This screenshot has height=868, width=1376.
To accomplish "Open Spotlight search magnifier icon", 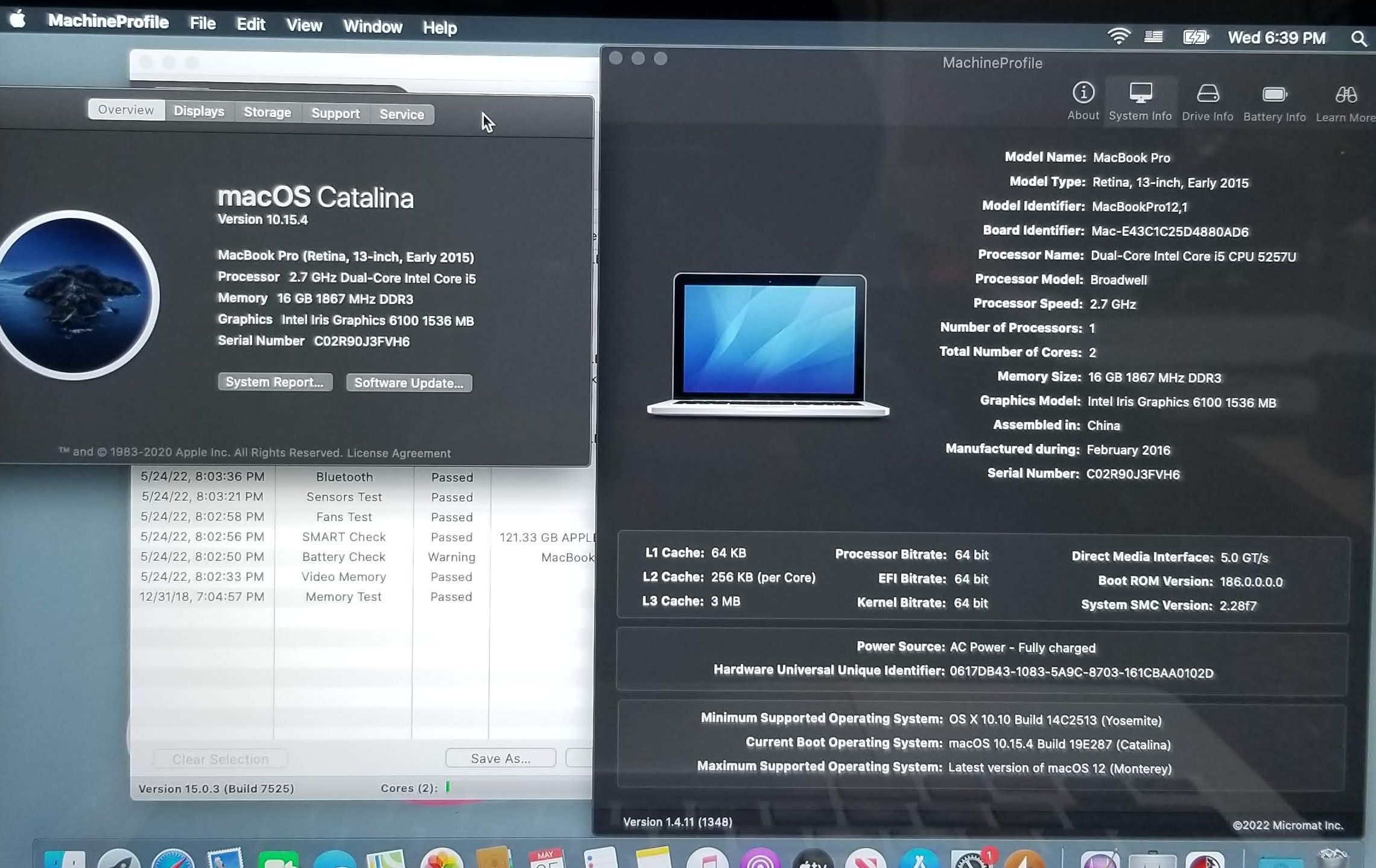I will click(1359, 39).
